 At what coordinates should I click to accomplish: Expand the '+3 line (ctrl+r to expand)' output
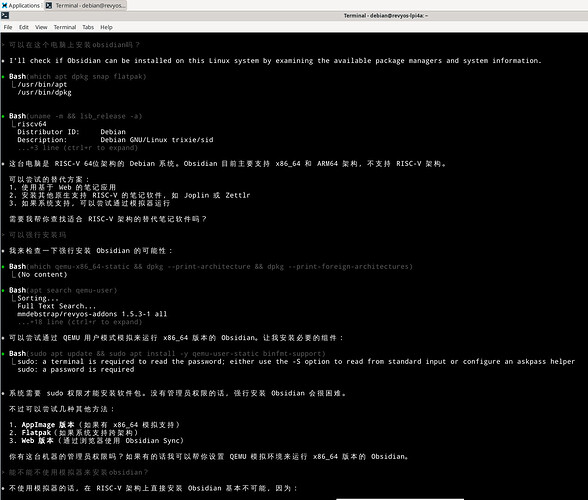(x=78, y=148)
